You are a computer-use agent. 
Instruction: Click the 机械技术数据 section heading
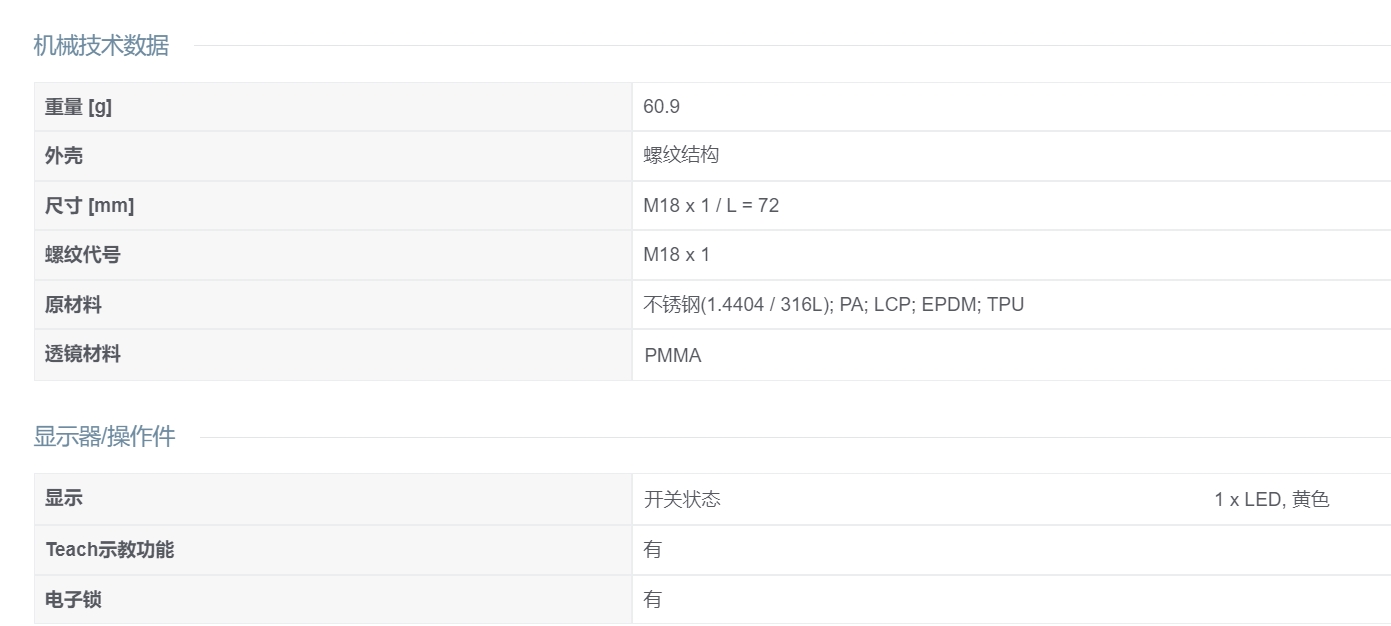[101, 45]
